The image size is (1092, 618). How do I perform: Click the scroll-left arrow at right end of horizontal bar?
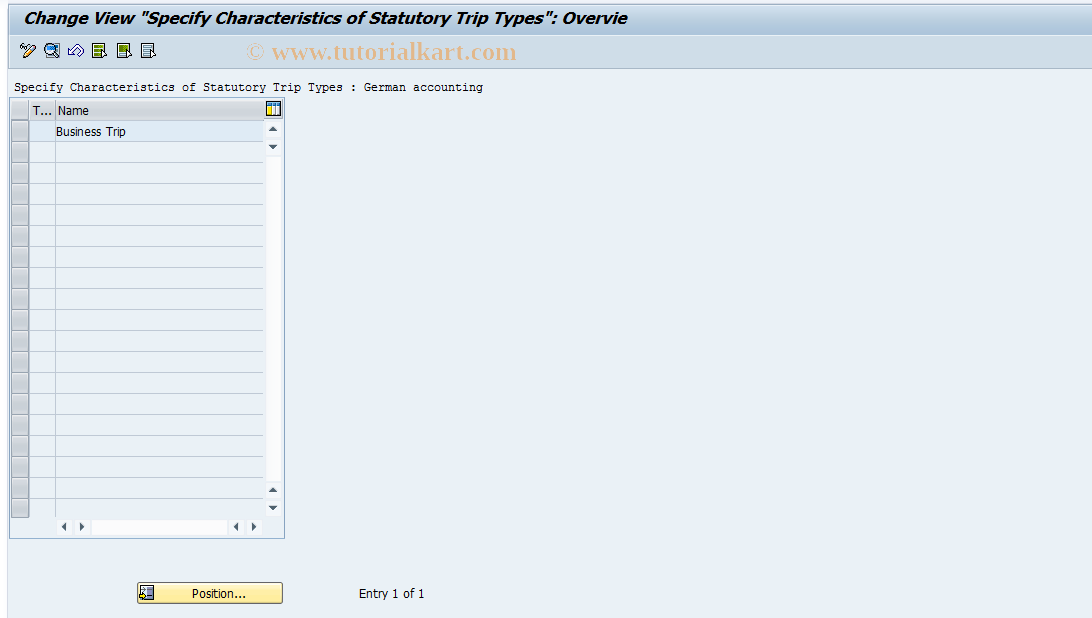(236, 527)
